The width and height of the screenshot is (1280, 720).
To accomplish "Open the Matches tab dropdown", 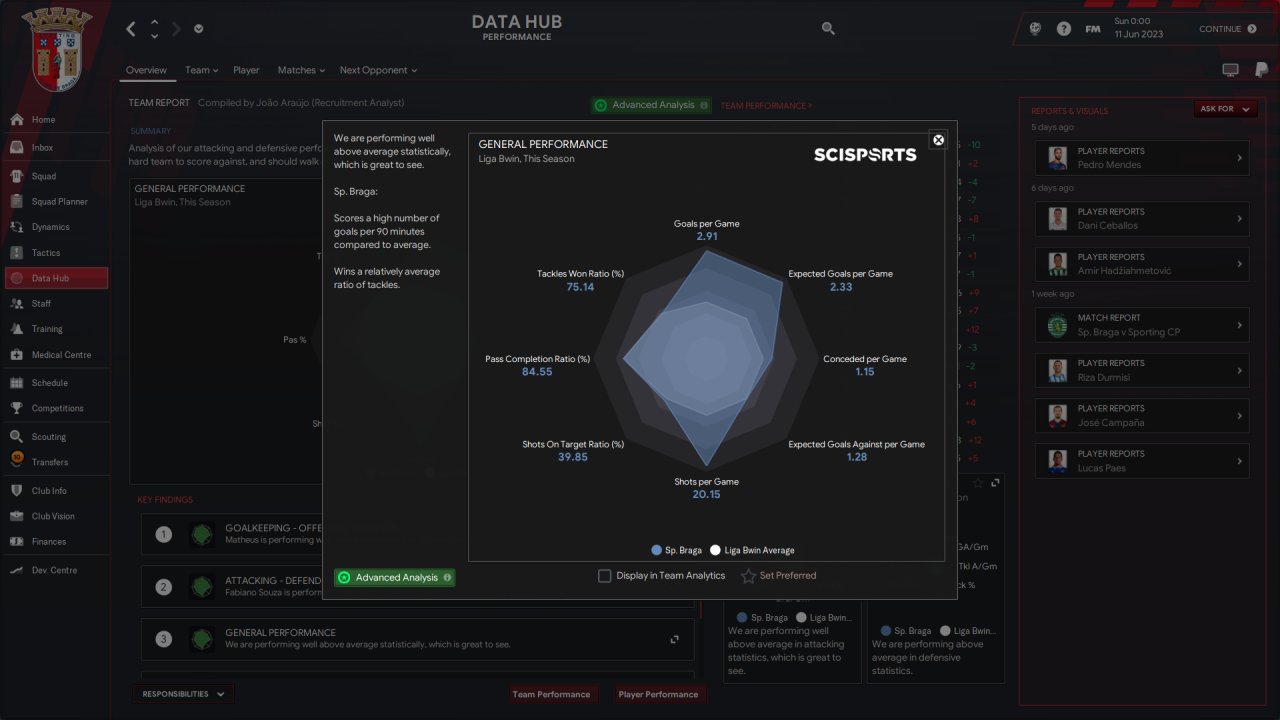I will tap(301, 70).
